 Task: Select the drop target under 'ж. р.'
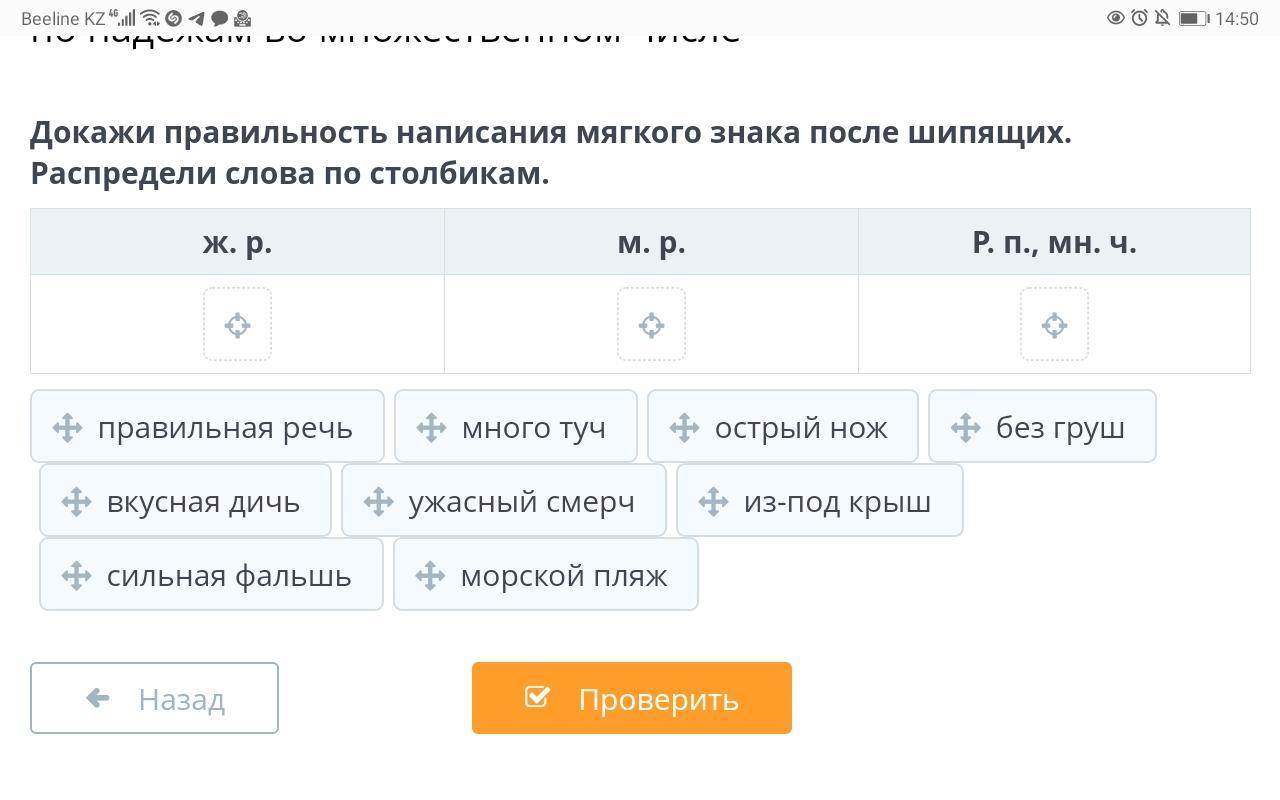237,324
